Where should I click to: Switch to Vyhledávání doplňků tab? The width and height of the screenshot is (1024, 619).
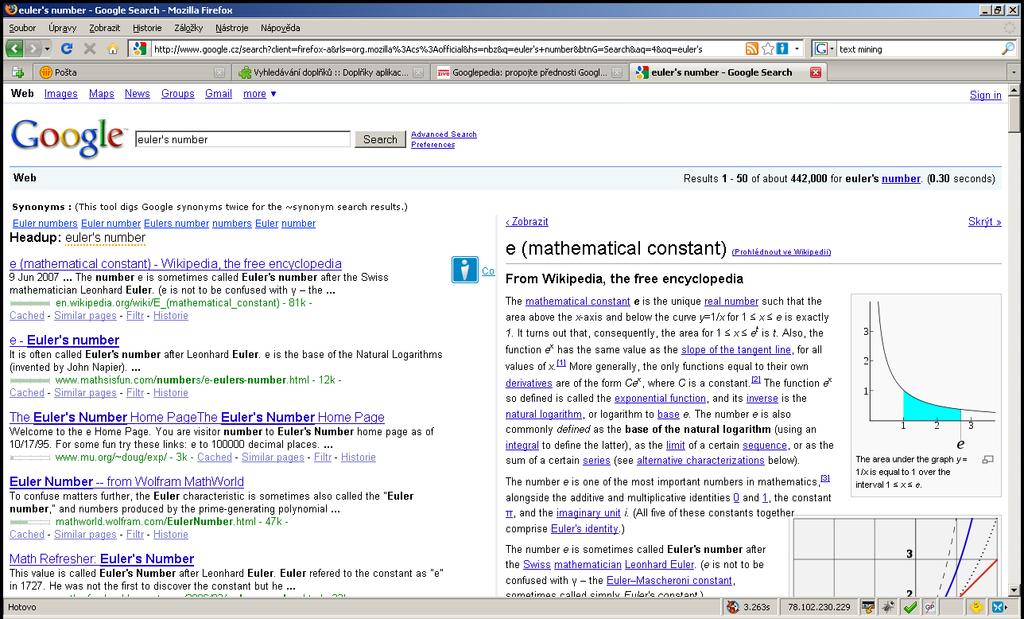(x=330, y=72)
